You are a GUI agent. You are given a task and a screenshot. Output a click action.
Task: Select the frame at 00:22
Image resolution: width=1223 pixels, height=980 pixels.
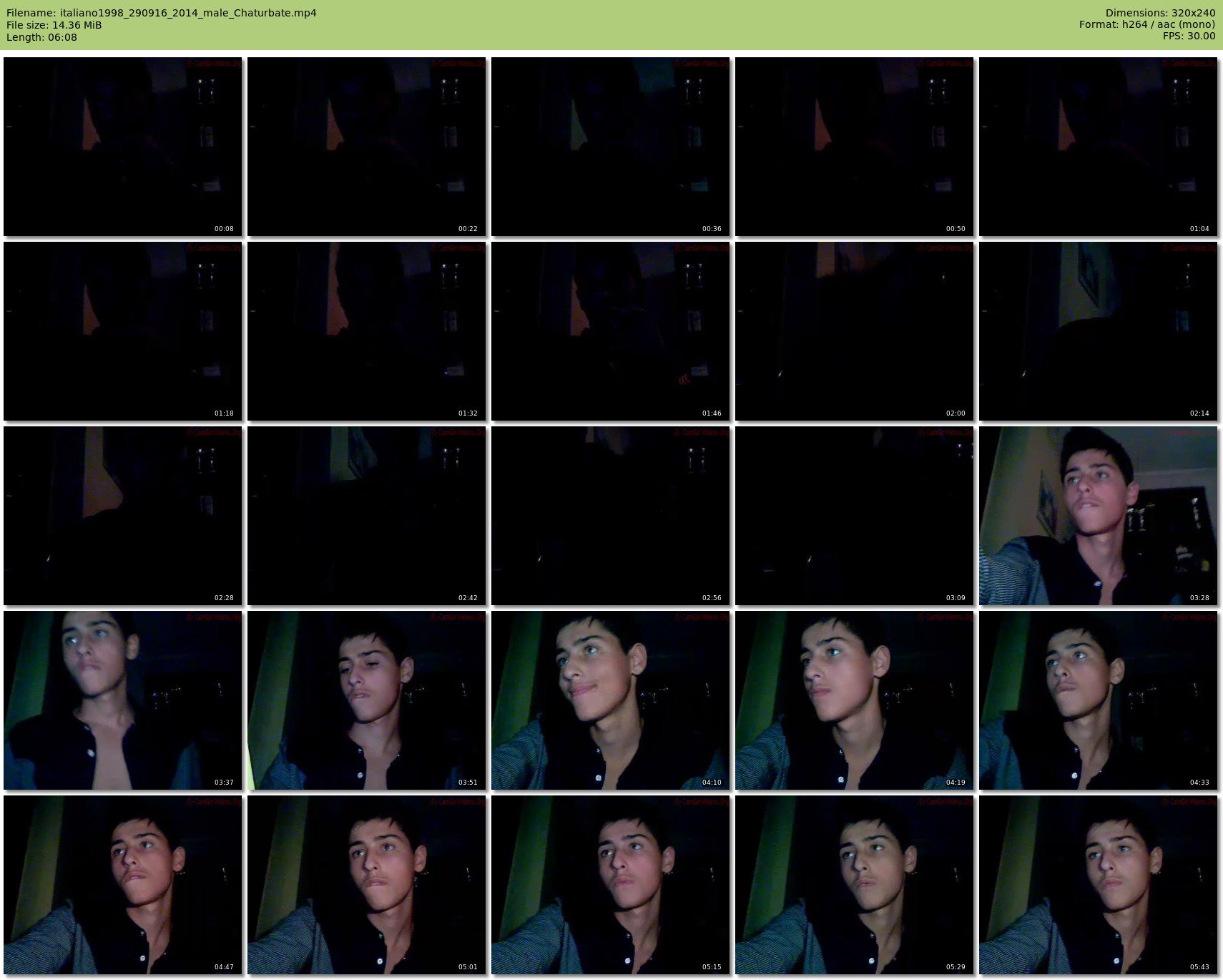pyautogui.click(x=367, y=147)
